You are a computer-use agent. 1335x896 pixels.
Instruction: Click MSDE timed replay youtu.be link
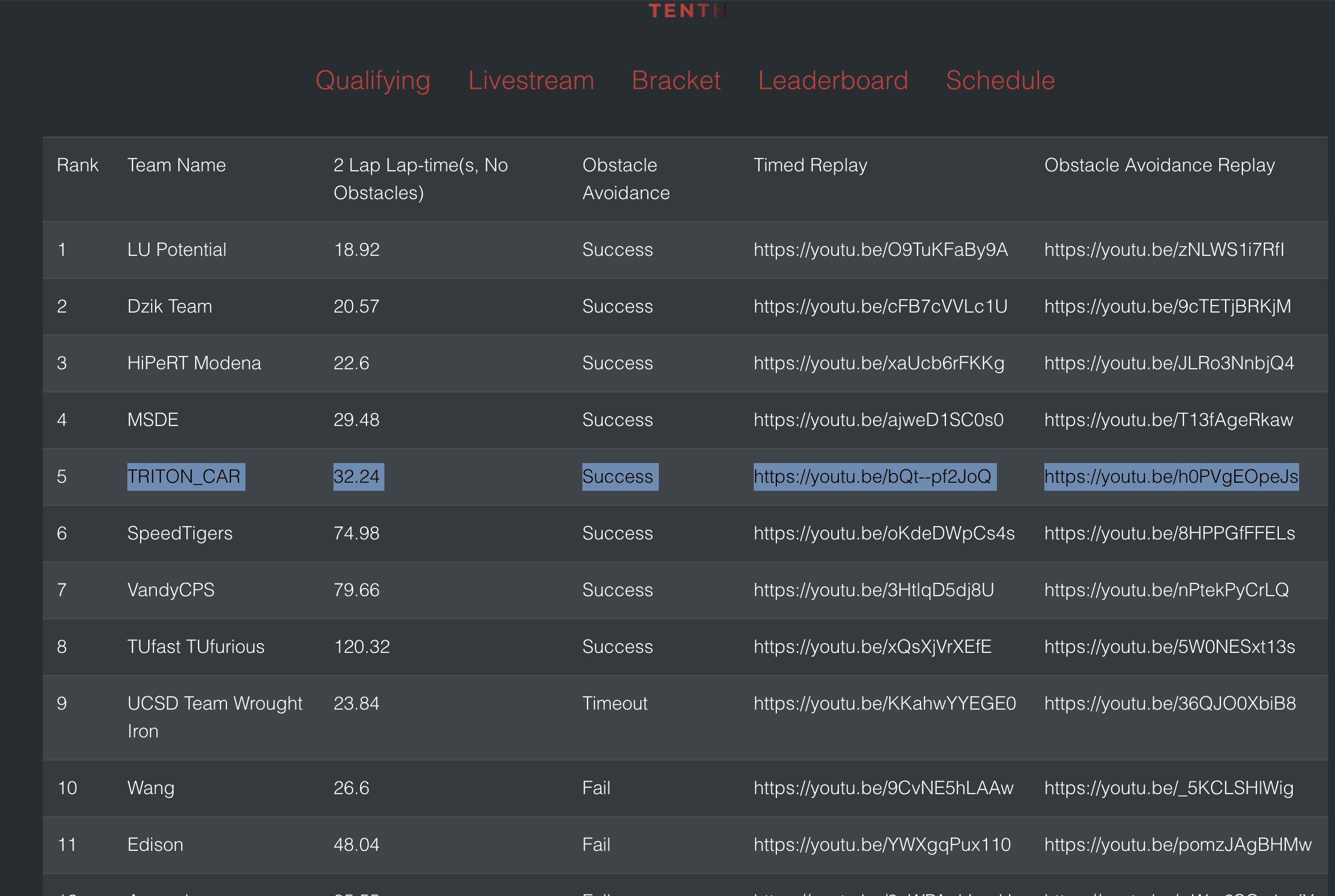(x=878, y=420)
